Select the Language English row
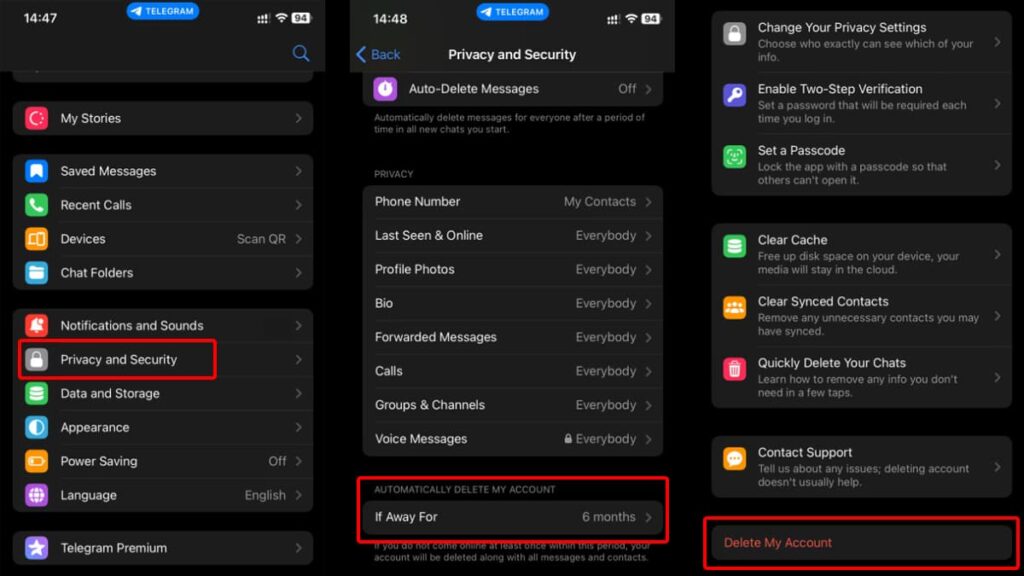The width and height of the screenshot is (1024, 576). [x=162, y=495]
